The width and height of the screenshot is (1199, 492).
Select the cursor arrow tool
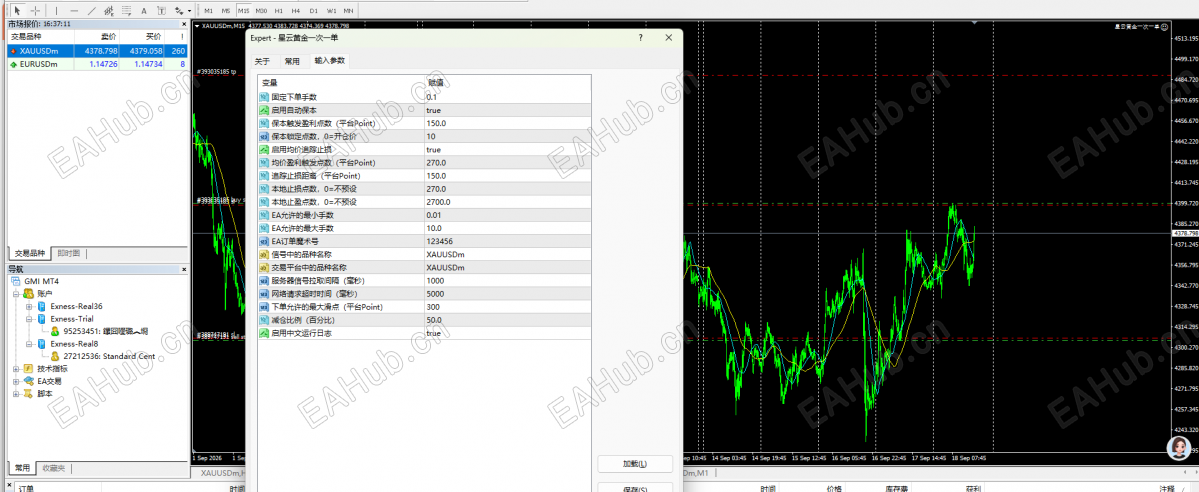pyautogui.click(x=18, y=11)
